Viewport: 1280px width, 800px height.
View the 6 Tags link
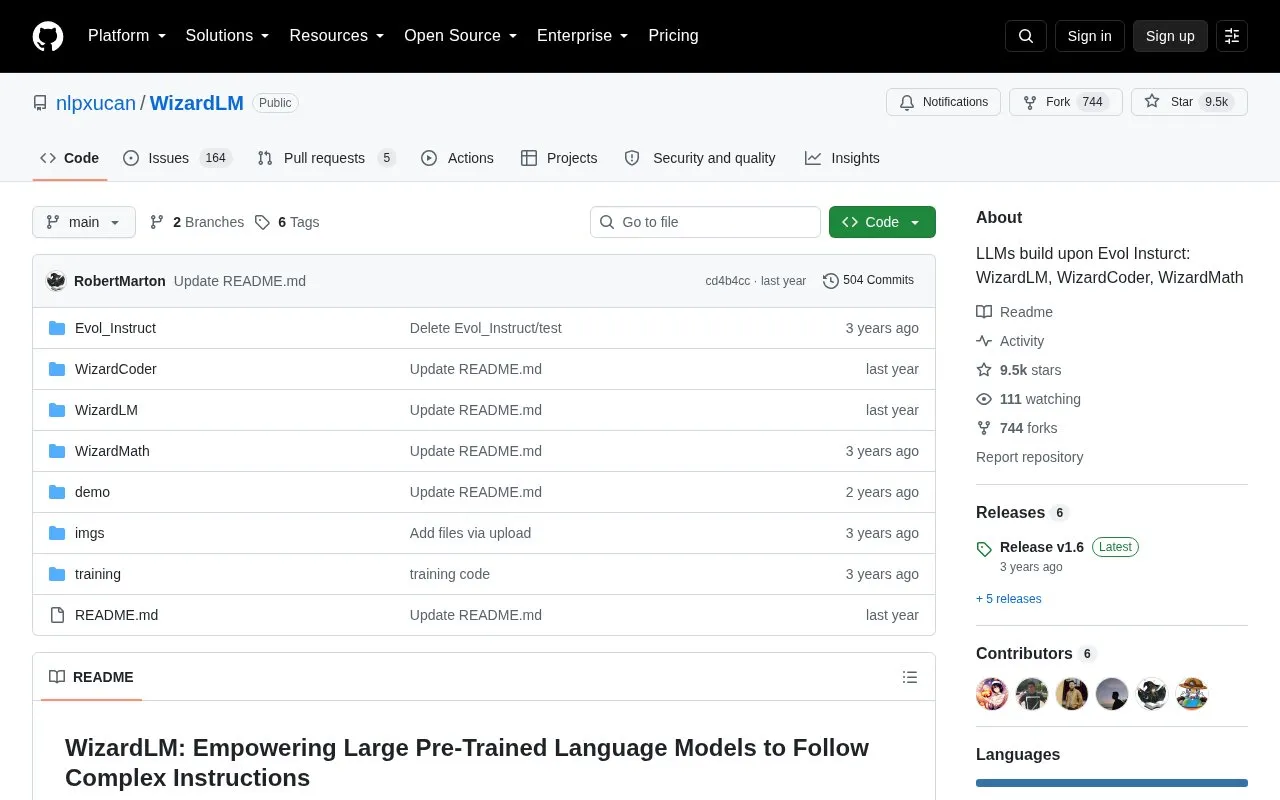pyautogui.click(x=287, y=222)
